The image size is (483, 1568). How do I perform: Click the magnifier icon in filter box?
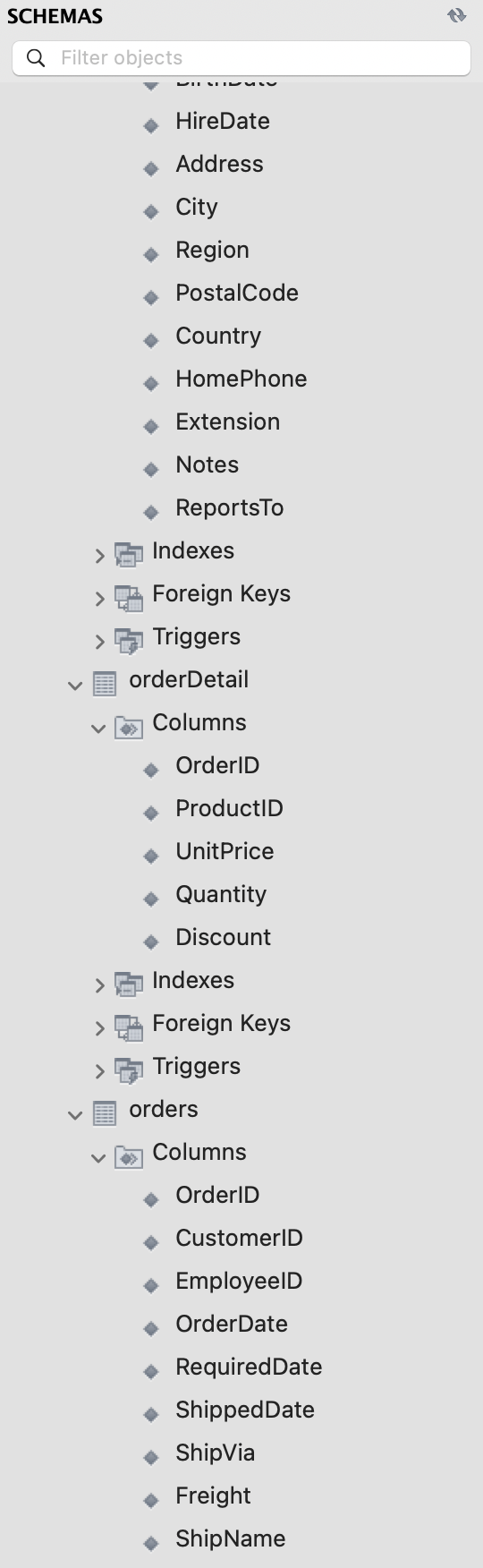(x=36, y=58)
